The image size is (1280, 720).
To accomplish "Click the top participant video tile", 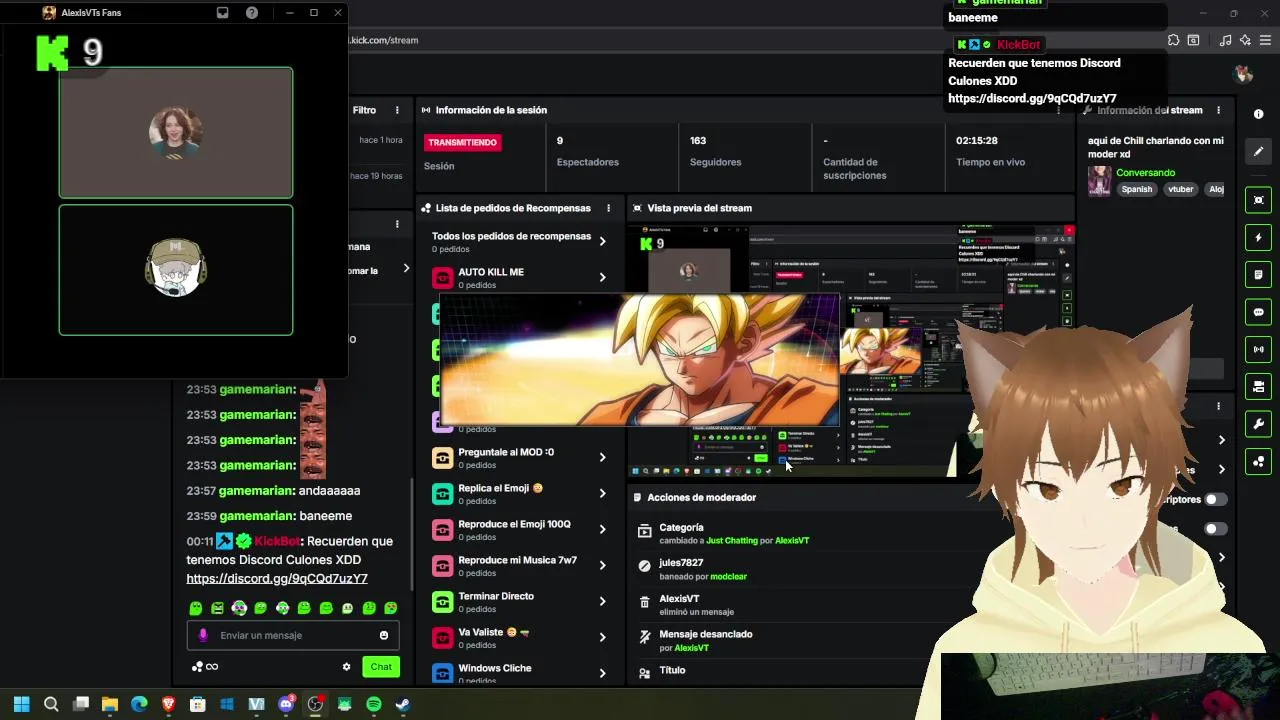I will (x=176, y=132).
